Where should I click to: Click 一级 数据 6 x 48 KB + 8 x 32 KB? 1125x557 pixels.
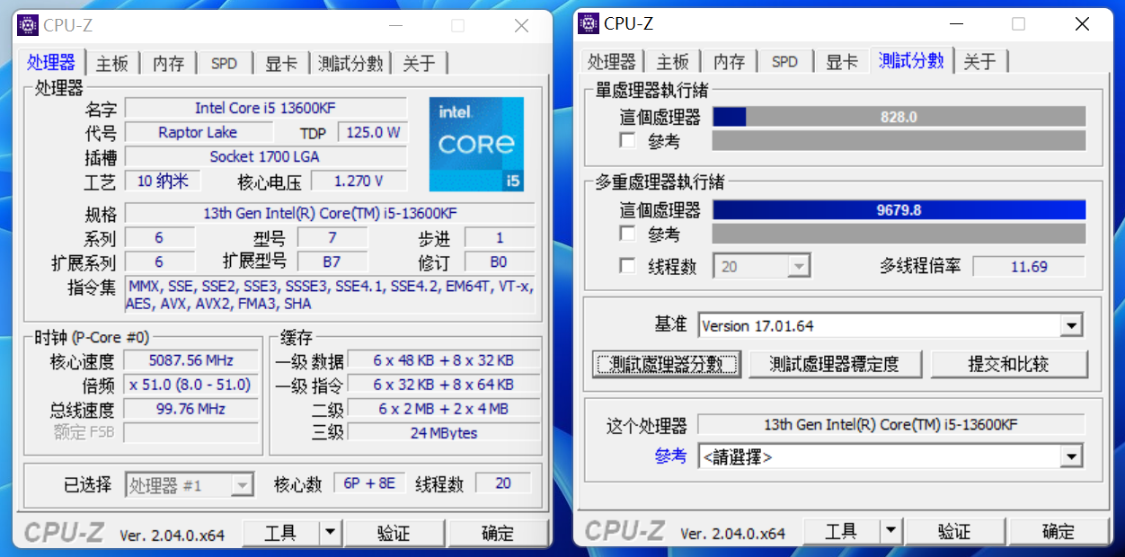[444, 360]
